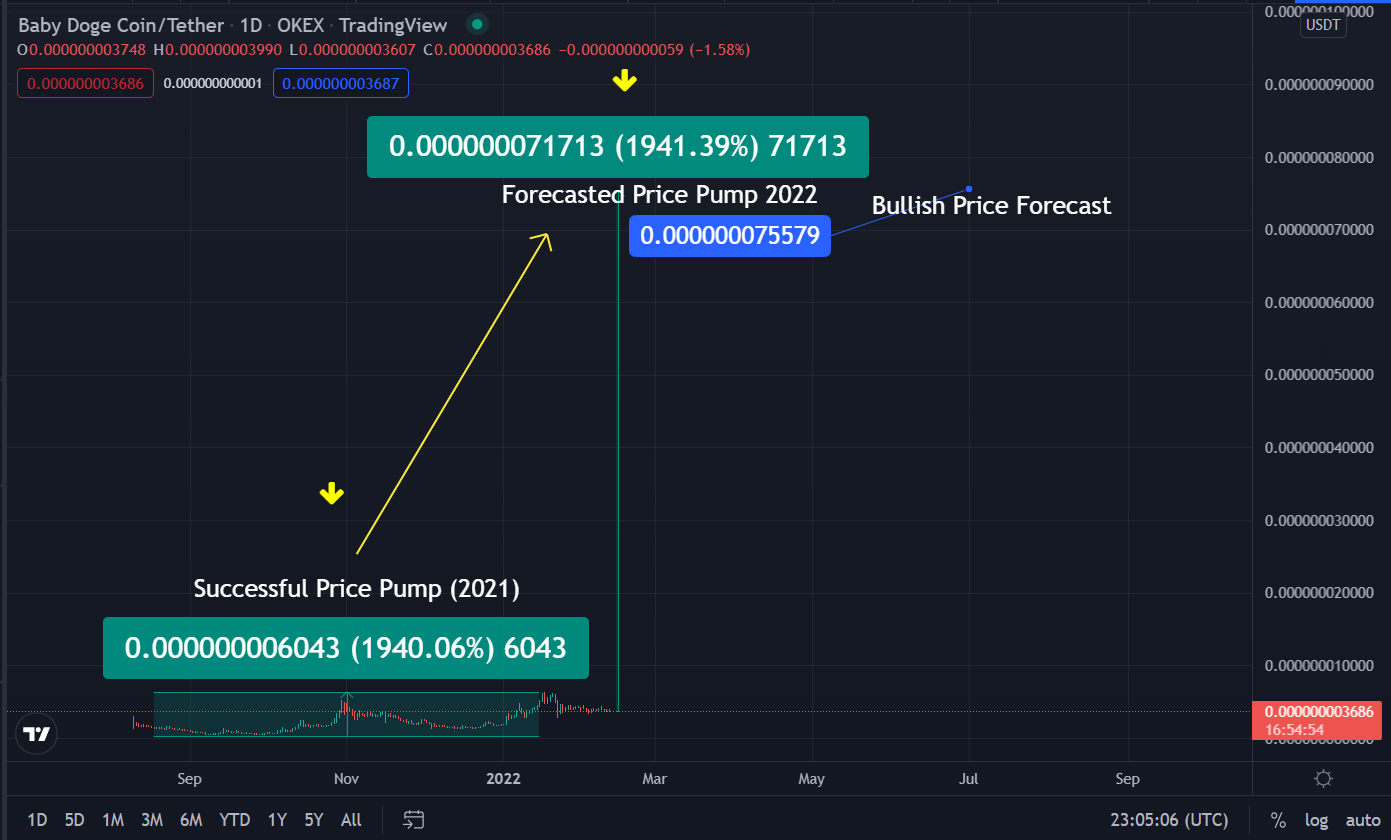Viewport: 1391px width, 840px height.
Task: Click the TradingView logo on chart
Action: pos(36,733)
